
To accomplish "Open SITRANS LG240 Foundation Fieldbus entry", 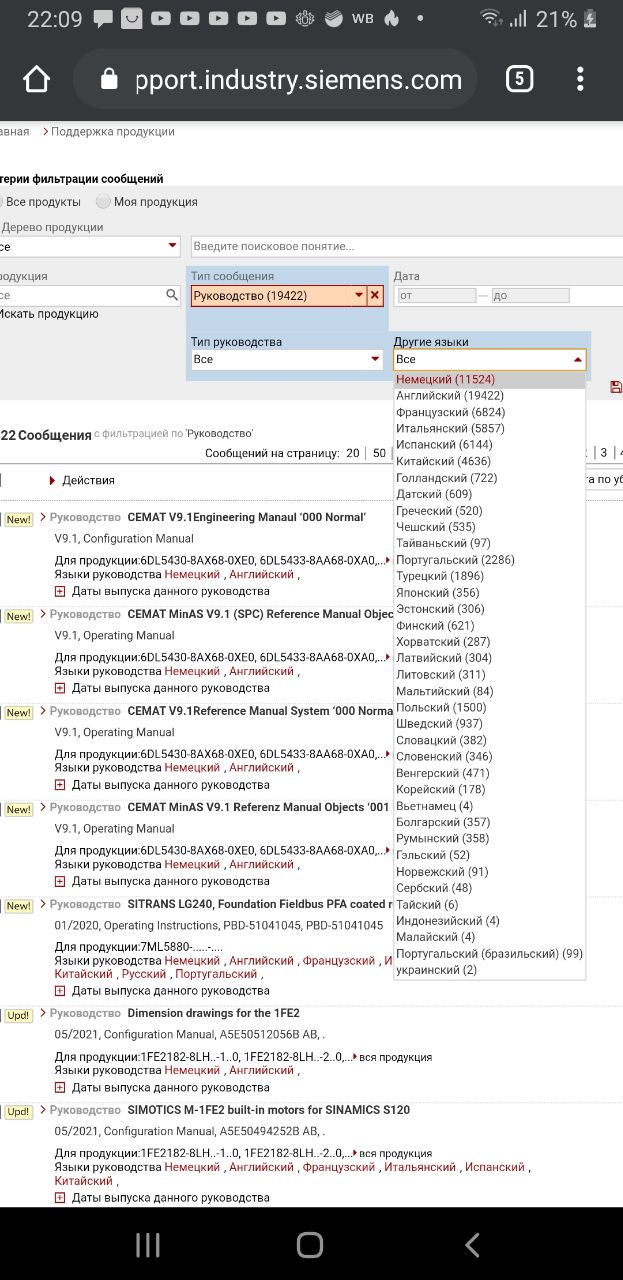I will point(261,904).
